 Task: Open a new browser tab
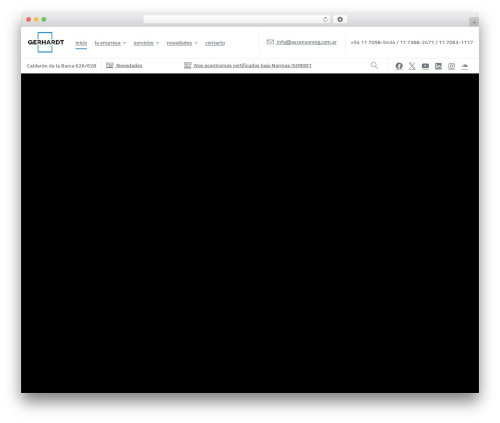[x=474, y=22]
